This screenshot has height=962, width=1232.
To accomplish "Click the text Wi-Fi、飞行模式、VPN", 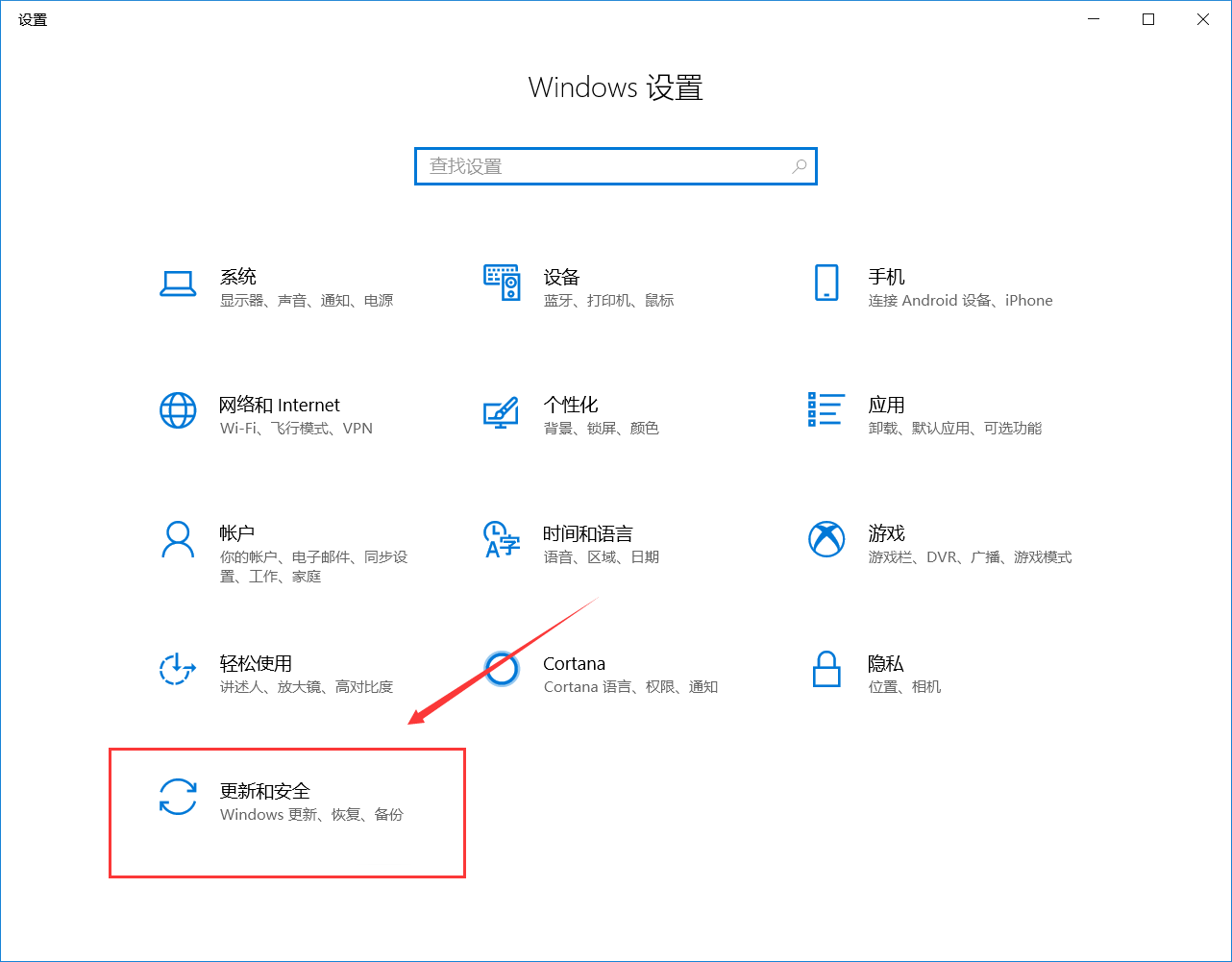I will 296,429.
